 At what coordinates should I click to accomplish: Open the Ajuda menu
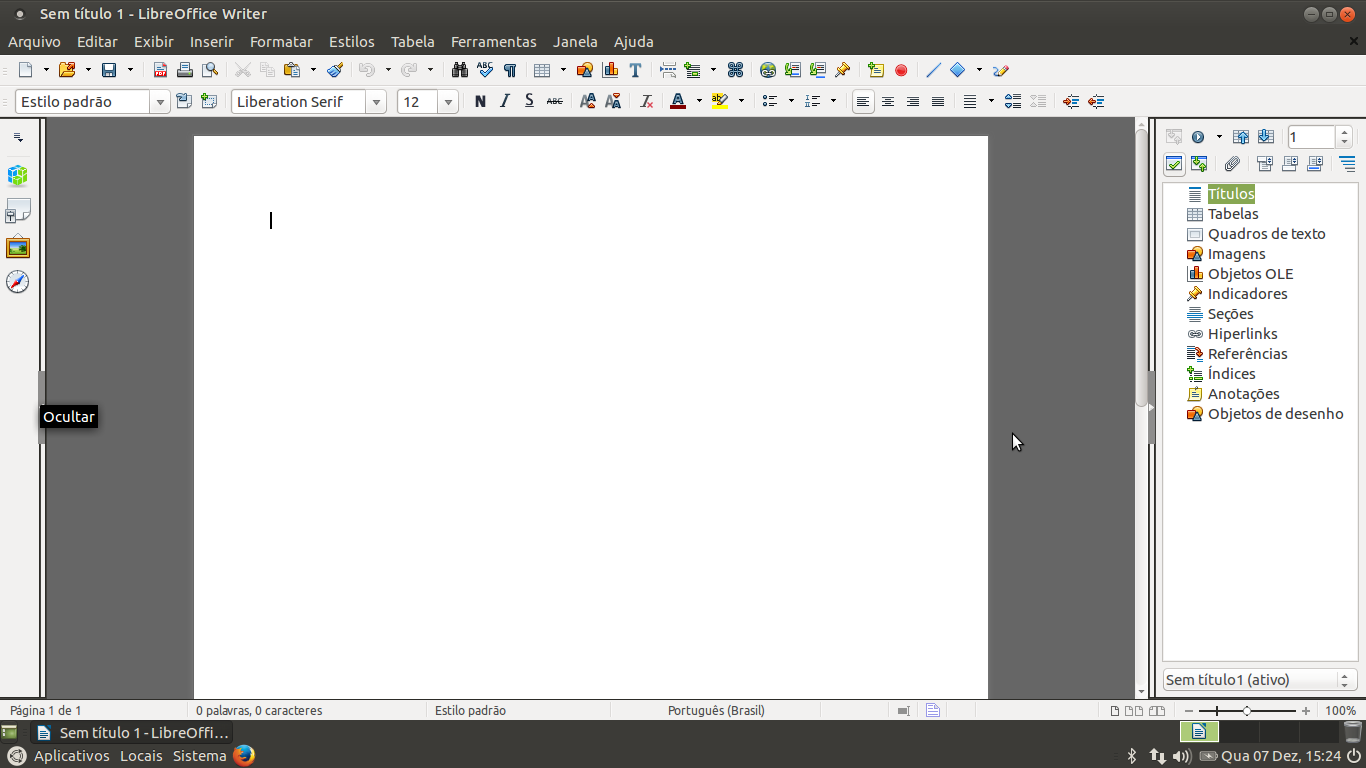(634, 42)
